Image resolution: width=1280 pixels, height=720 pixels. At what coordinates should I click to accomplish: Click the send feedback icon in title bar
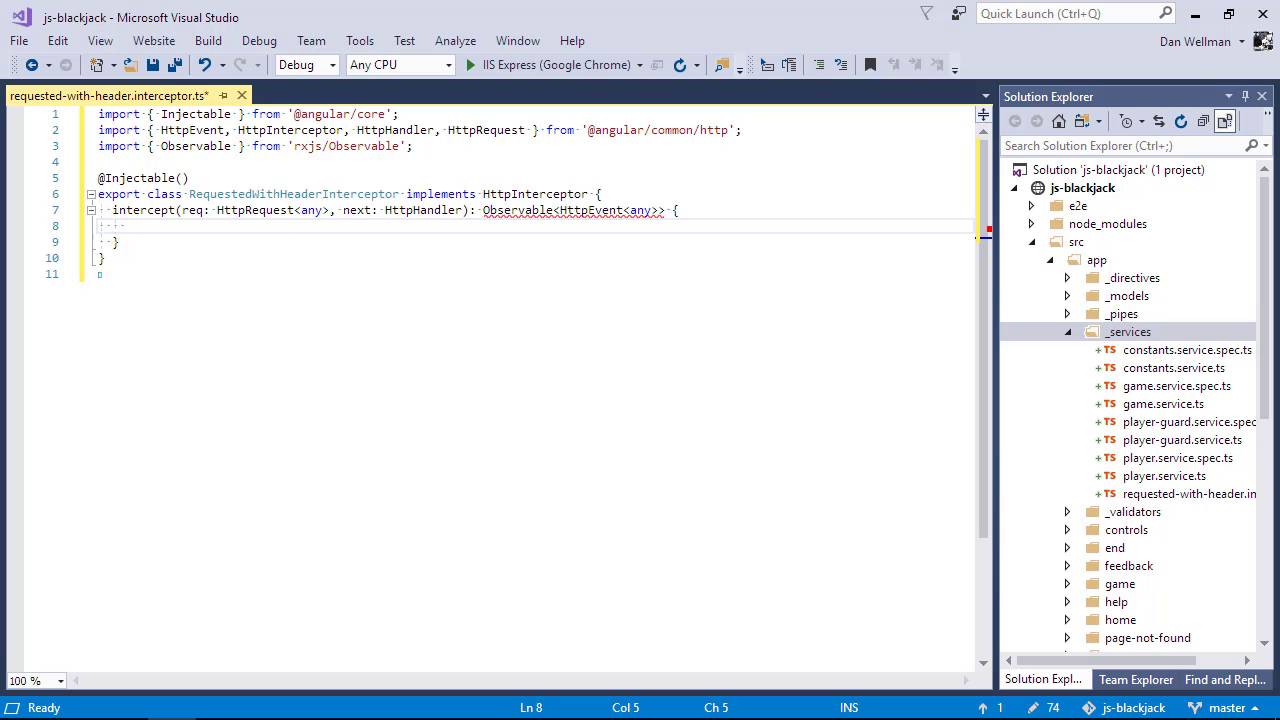(959, 13)
